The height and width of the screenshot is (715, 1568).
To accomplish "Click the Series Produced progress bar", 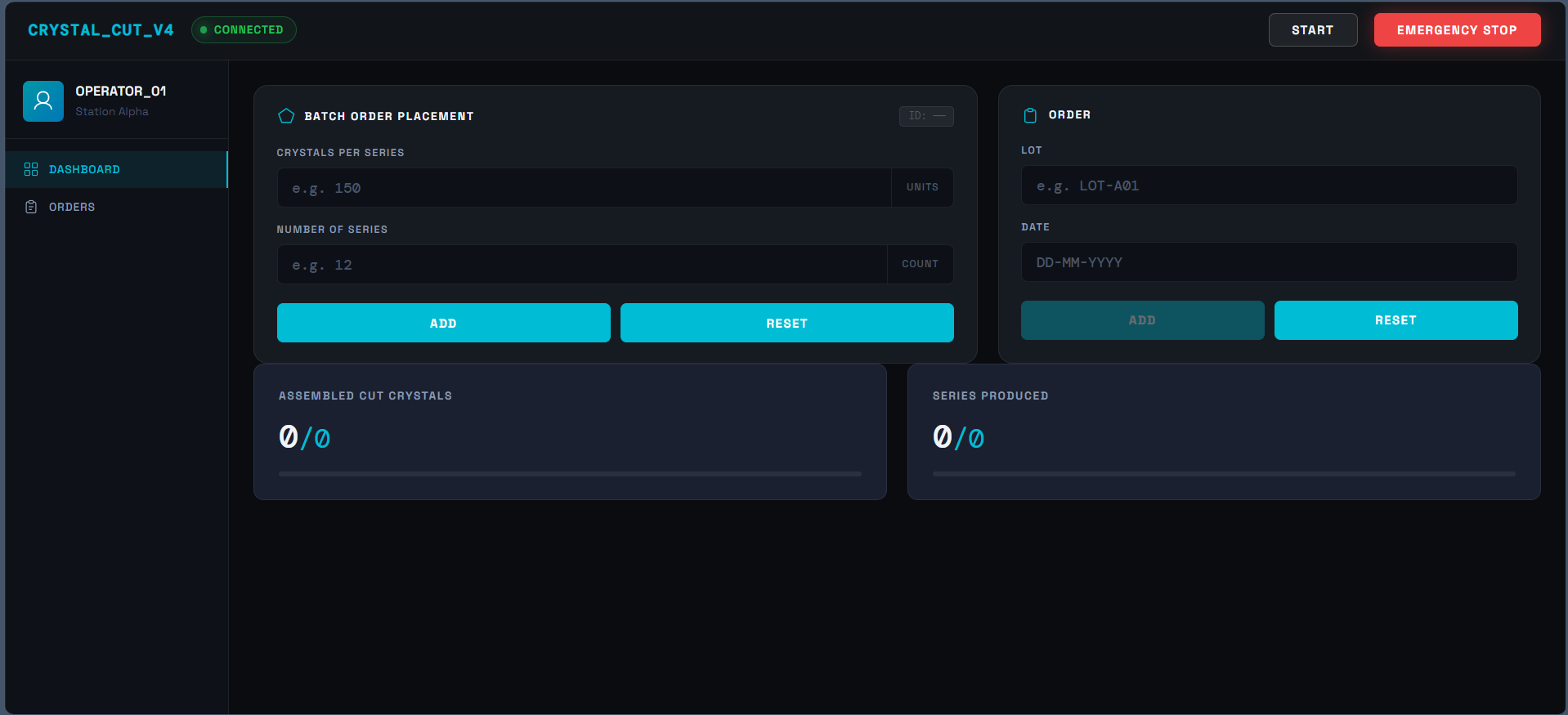I will tap(1224, 474).
